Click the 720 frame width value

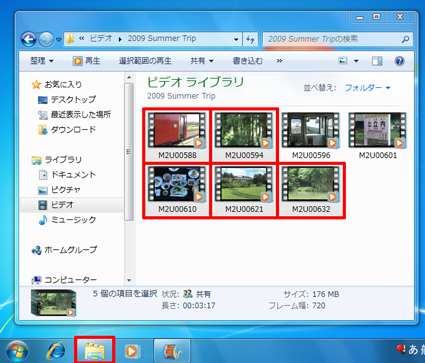pyautogui.click(x=318, y=305)
